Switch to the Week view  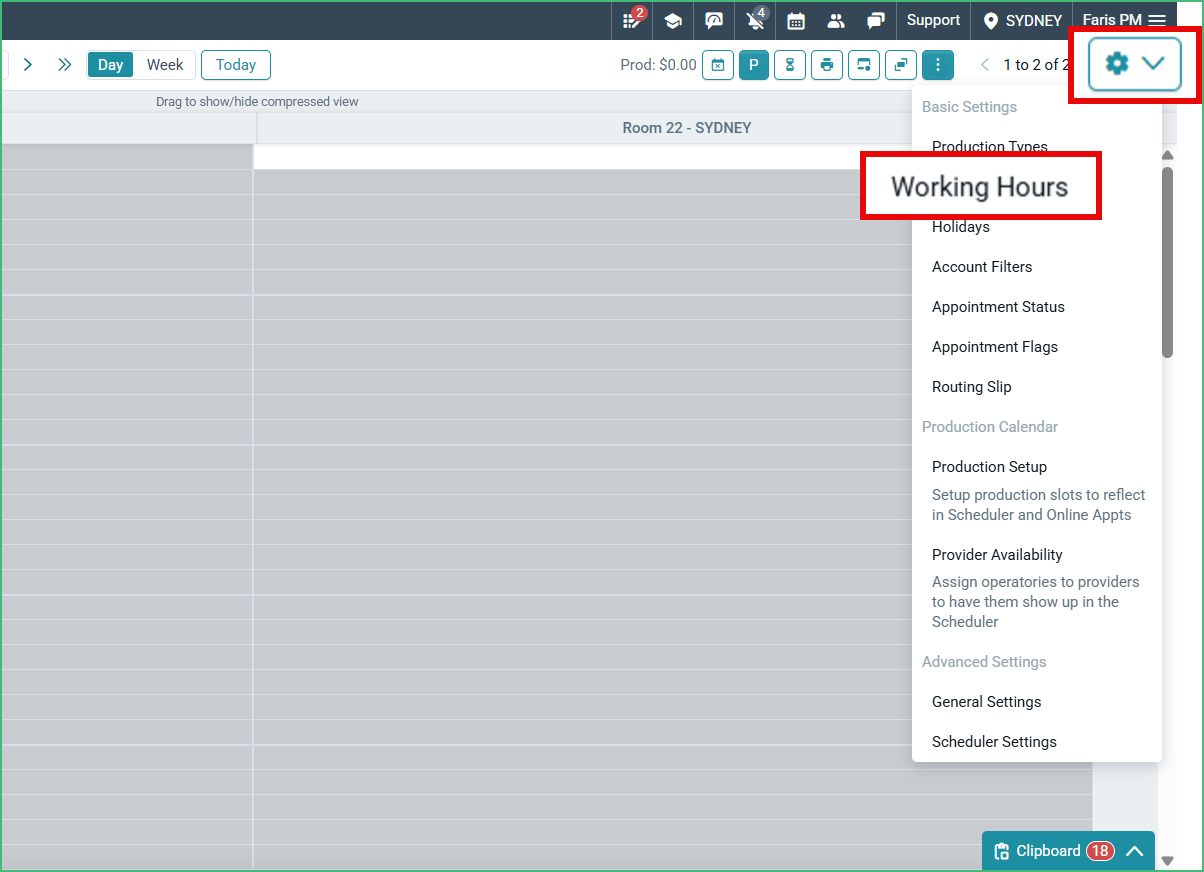165,65
